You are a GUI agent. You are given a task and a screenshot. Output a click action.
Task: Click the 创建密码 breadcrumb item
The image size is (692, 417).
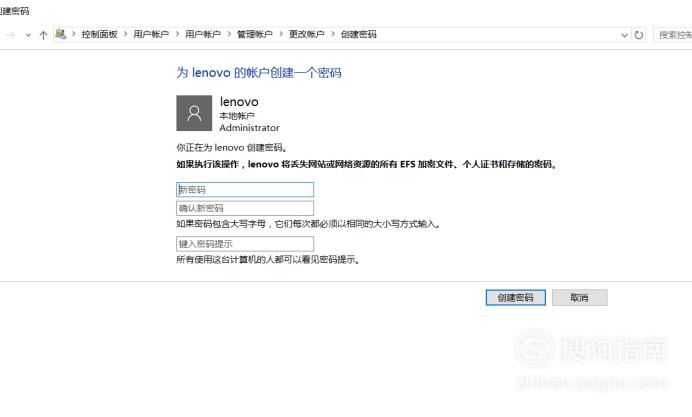[x=358, y=34]
